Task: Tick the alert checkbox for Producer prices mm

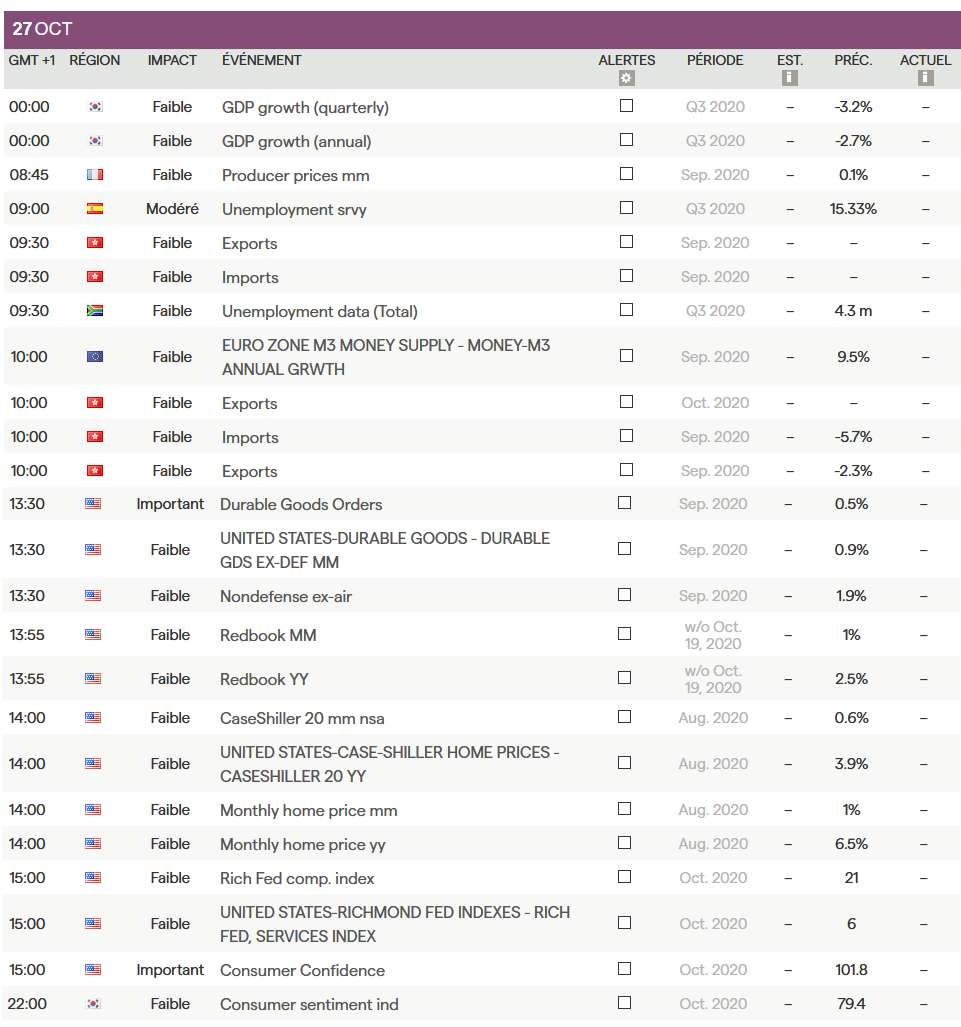Action: pyautogui.click(x=626, y=174)
